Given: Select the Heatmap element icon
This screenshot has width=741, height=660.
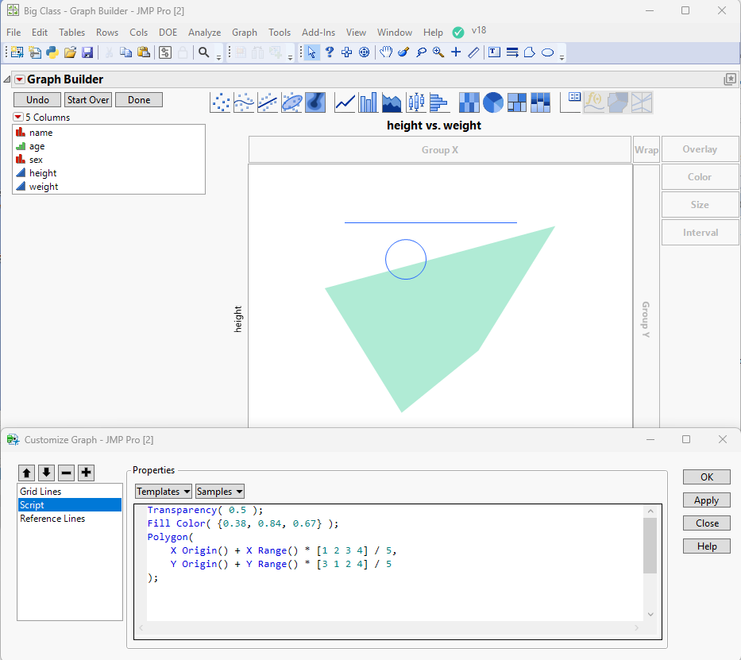Looking at the screenshot, I should pyautogui.click(x=469, y=102).
